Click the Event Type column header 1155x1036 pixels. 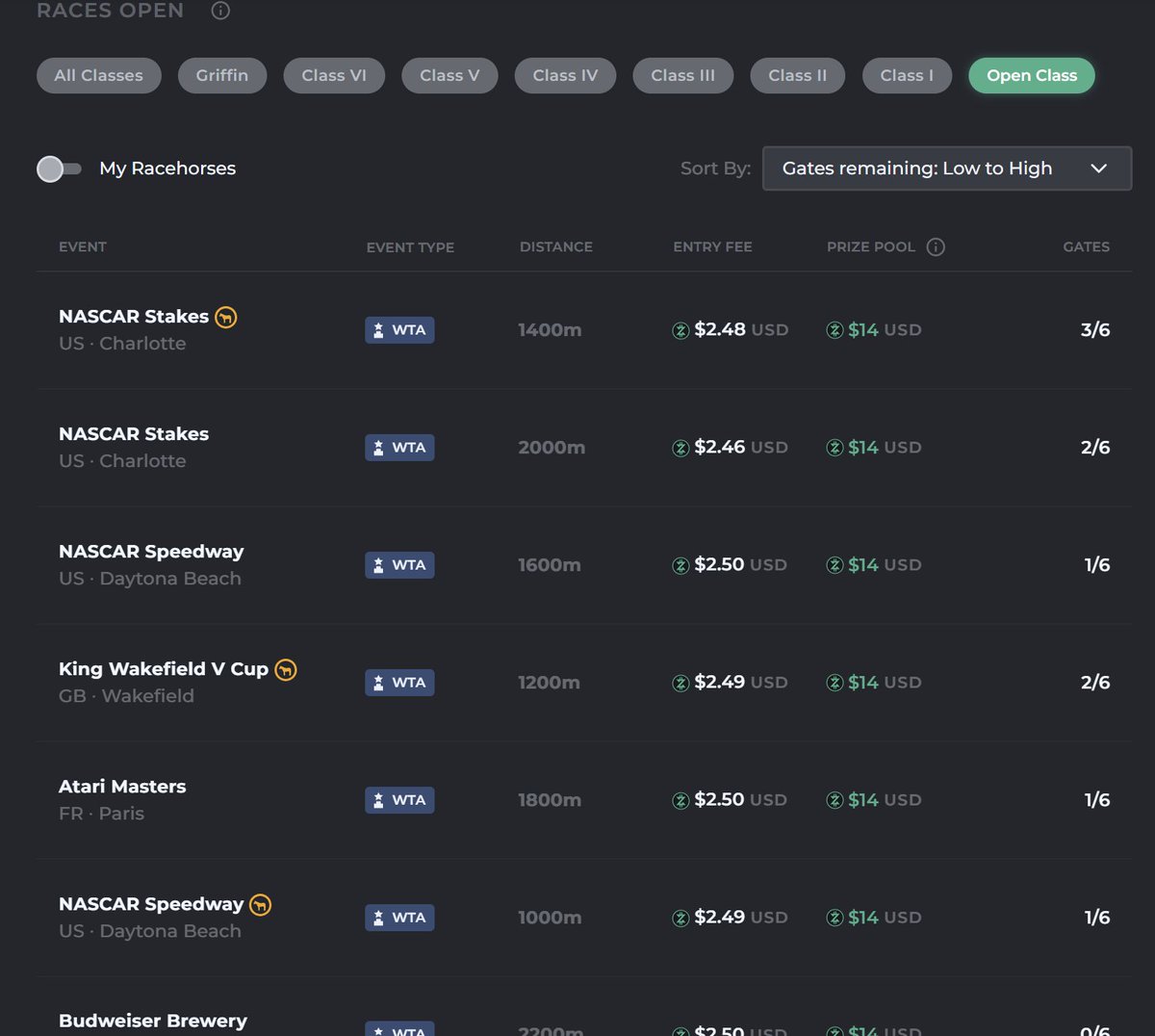410,247
